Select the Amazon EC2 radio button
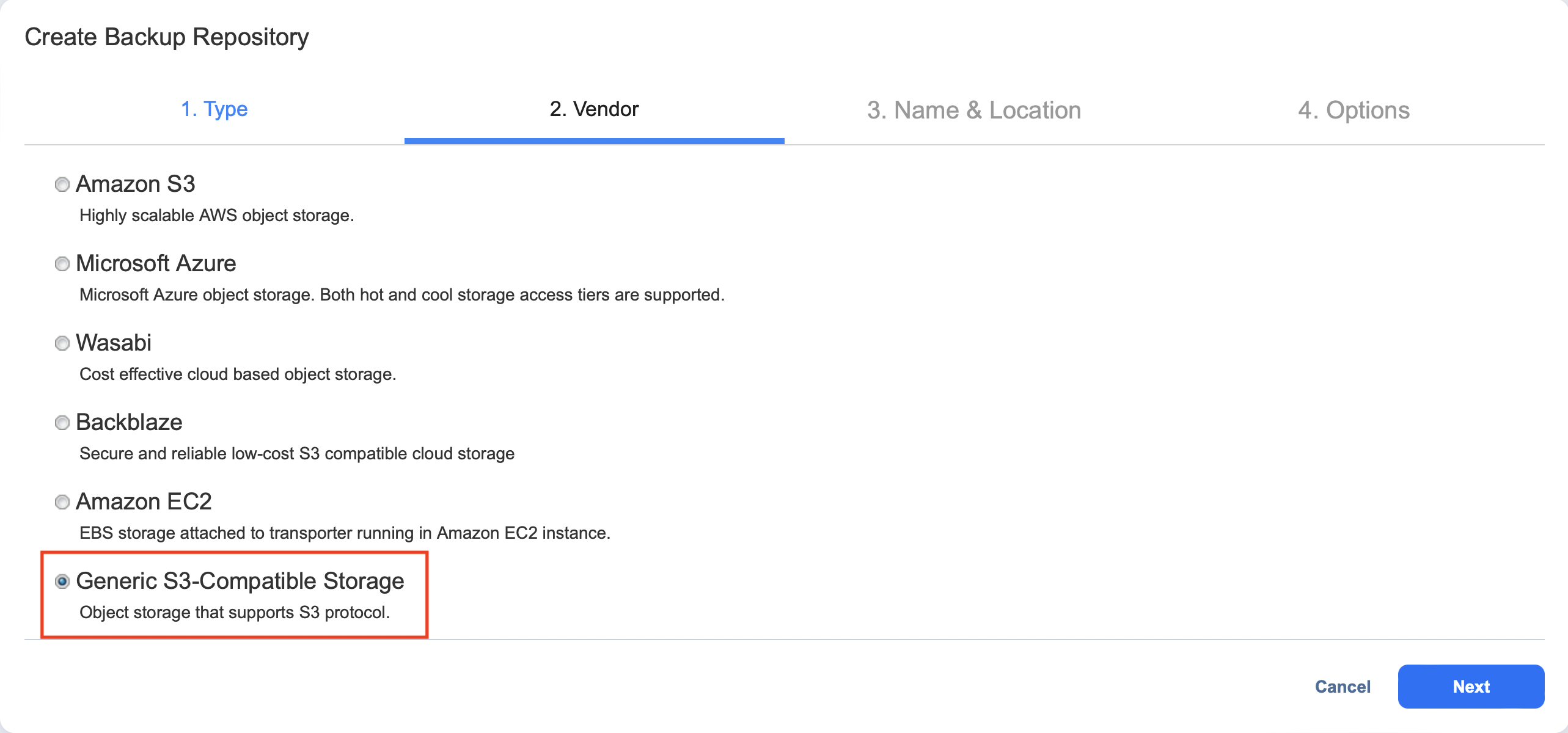Viewport: 1568px width, 733px height. click(62, 502)
